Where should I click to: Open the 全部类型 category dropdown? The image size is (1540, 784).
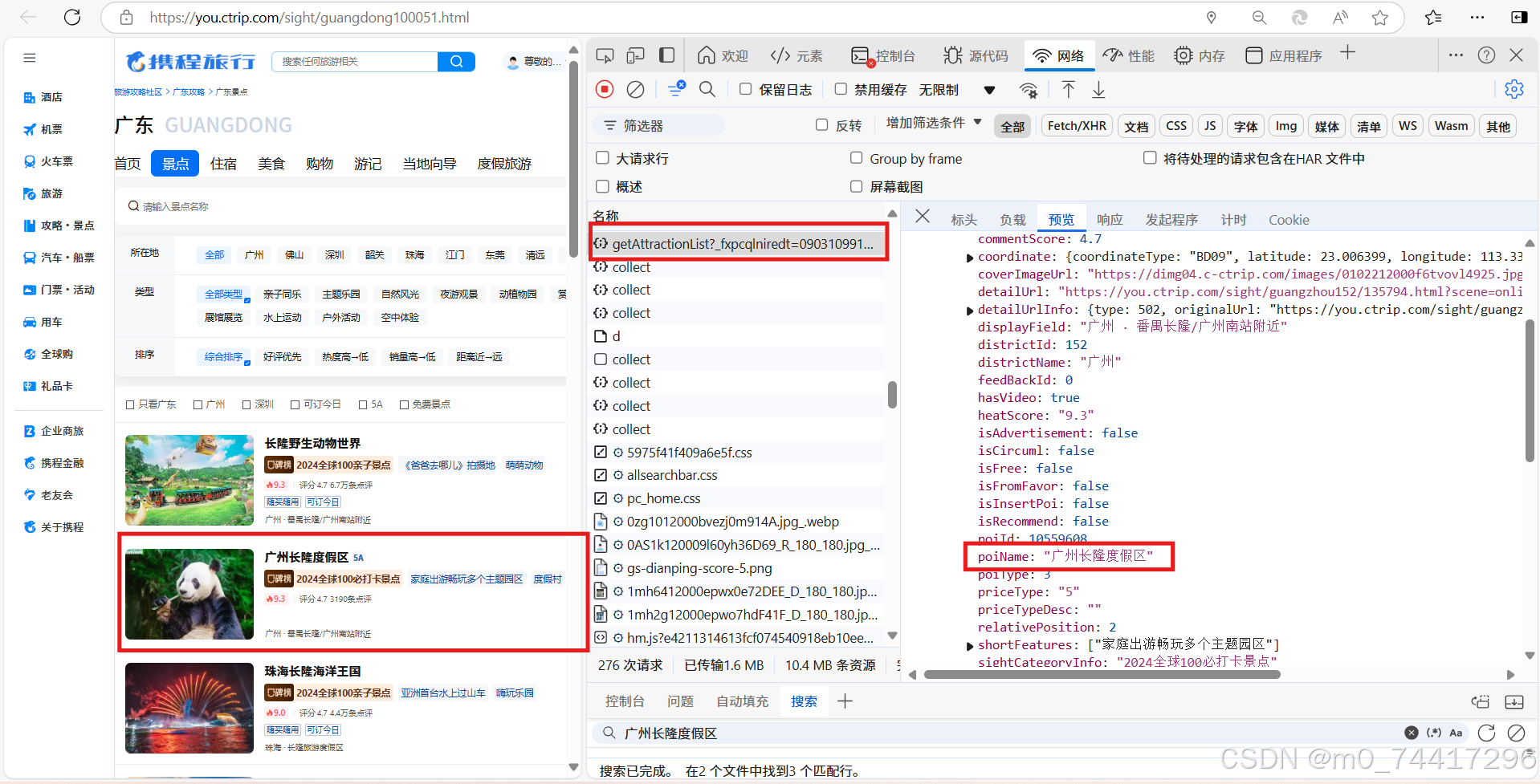click(224, 295)
